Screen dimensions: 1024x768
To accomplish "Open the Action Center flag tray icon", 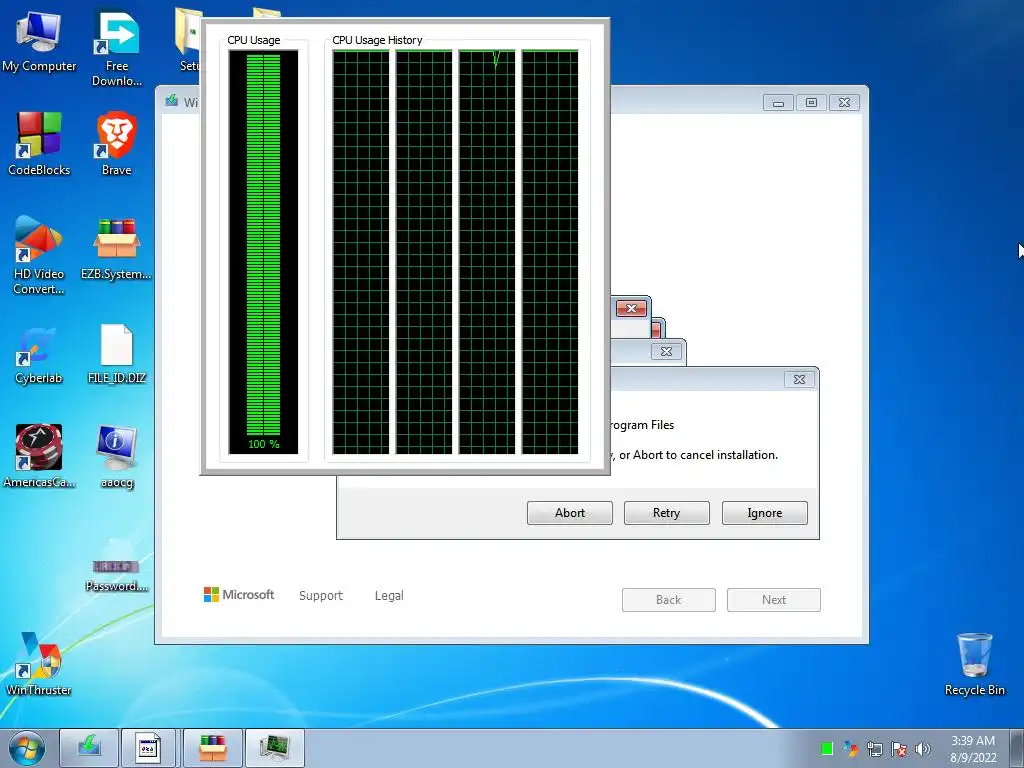I will 899,749.
